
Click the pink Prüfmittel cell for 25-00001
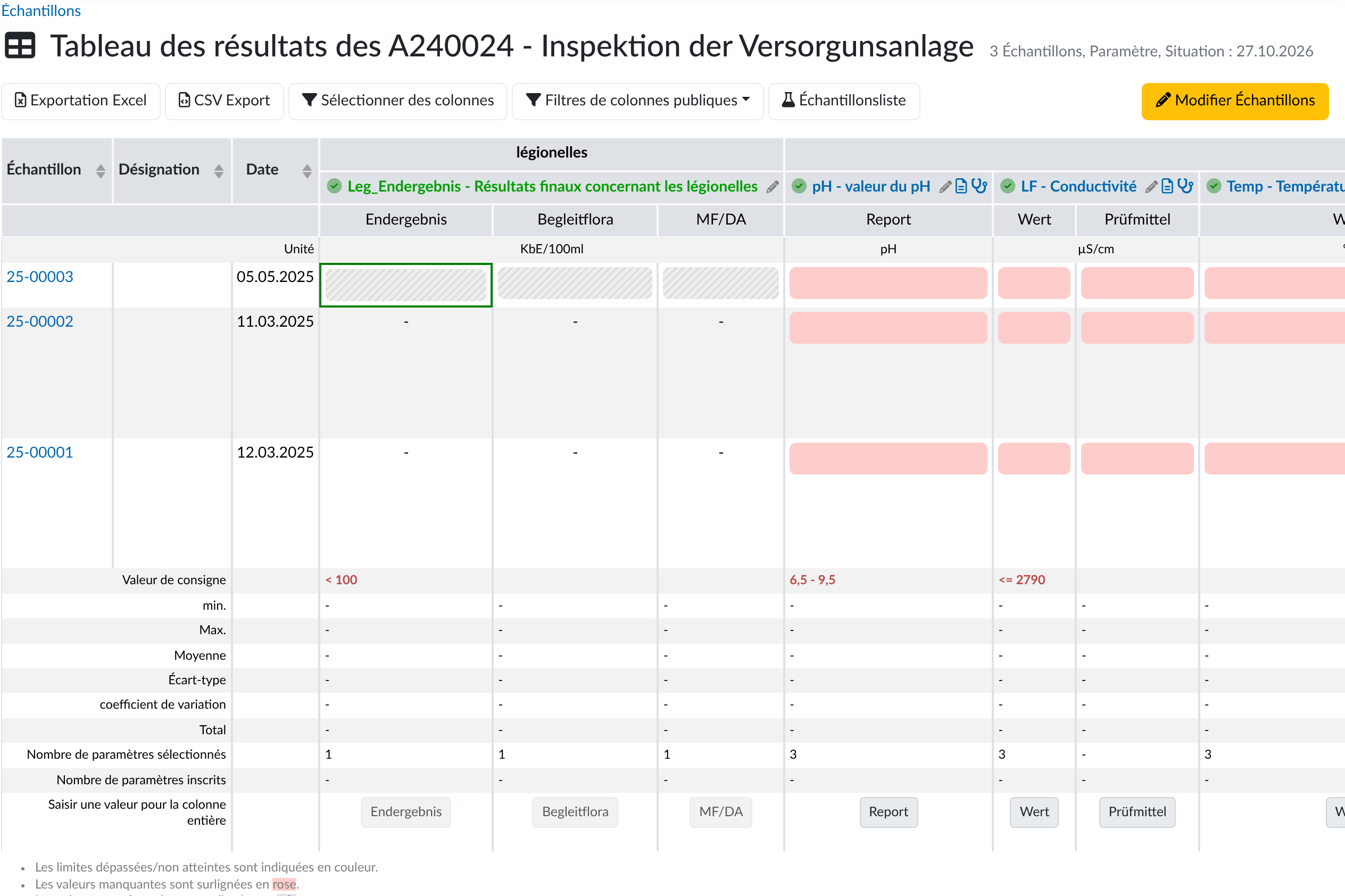1137,458
